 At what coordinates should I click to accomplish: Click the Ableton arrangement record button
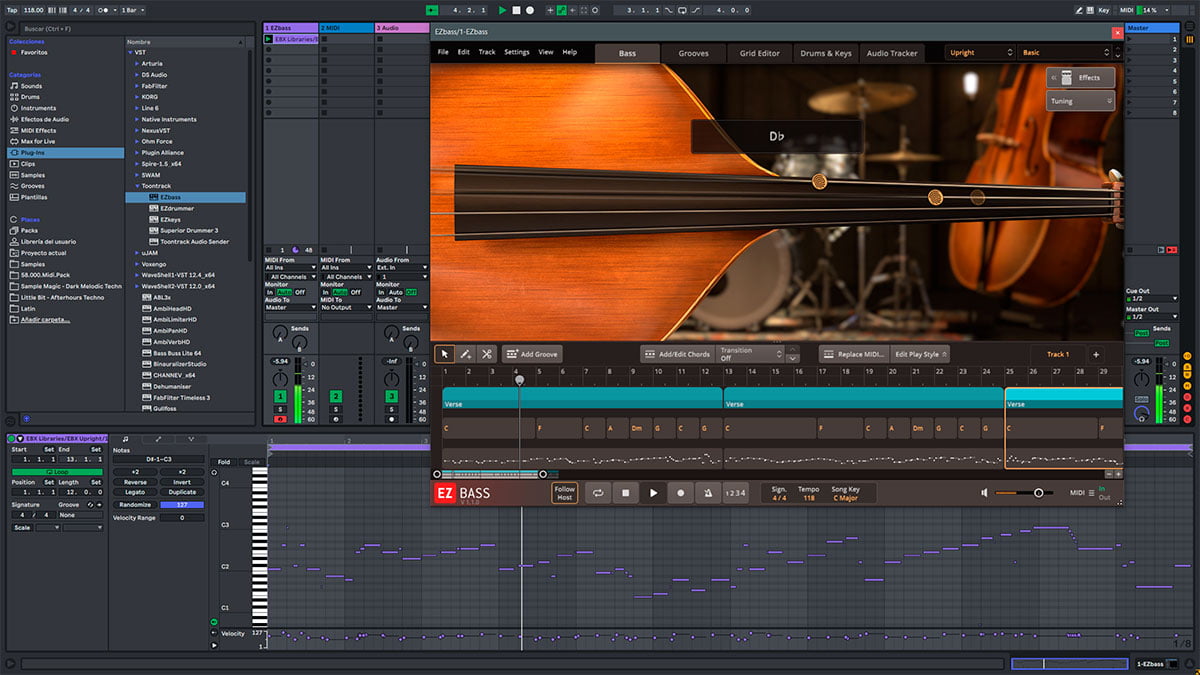[x=529, y=10]
